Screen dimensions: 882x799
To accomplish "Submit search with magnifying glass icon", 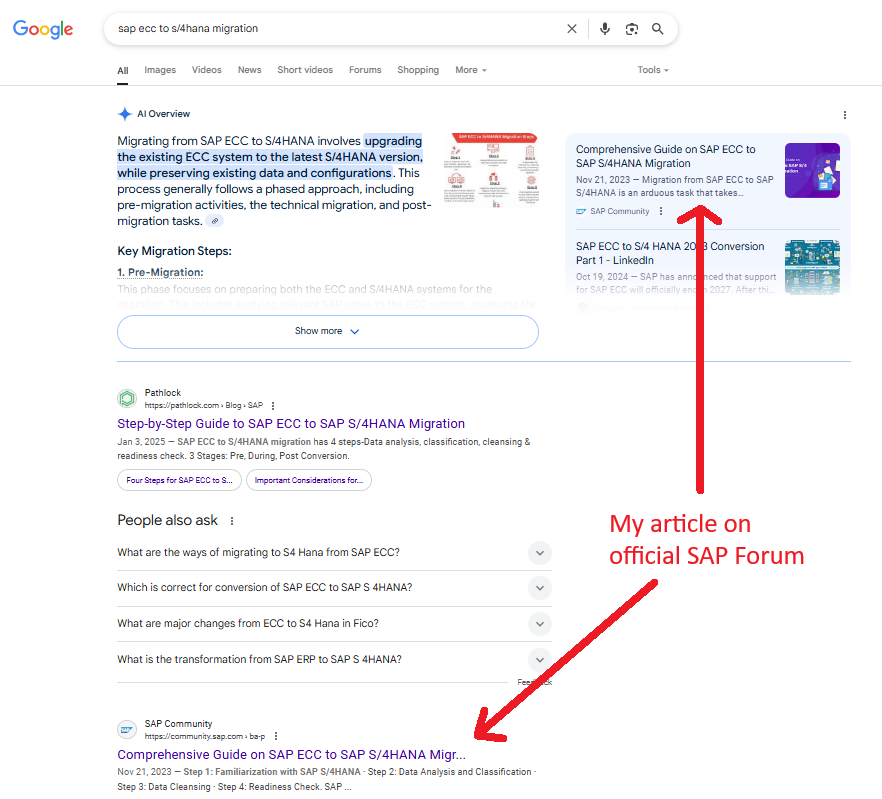I will click(x=657, y=29).
